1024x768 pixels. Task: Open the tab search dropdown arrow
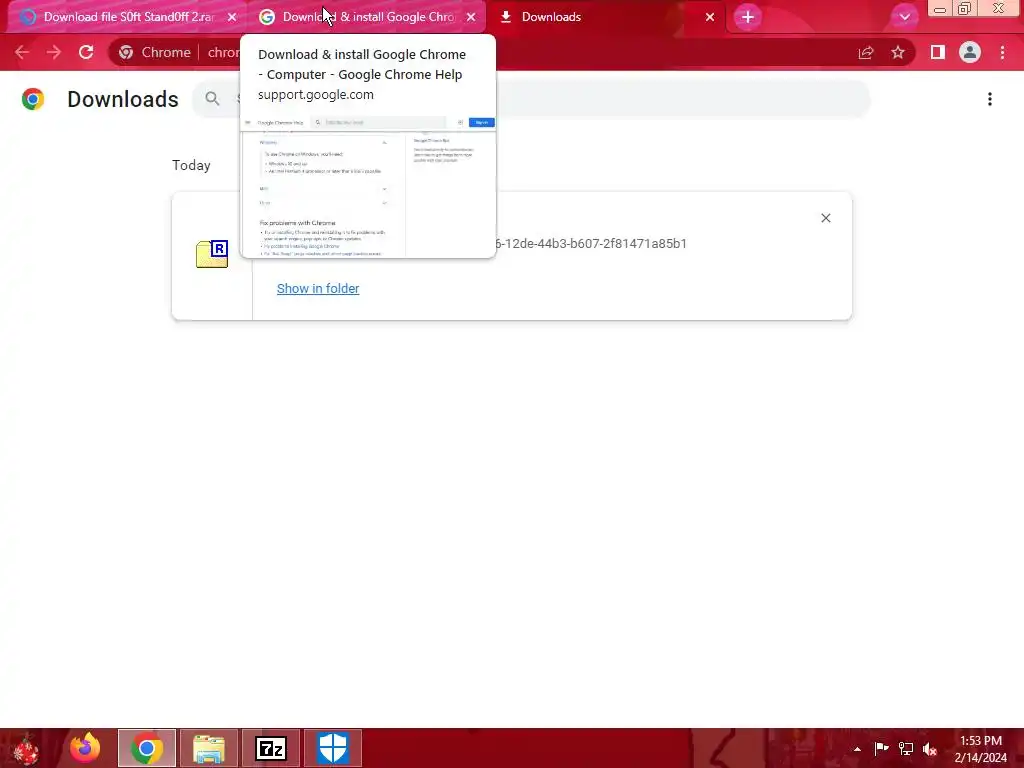[904, 17]
